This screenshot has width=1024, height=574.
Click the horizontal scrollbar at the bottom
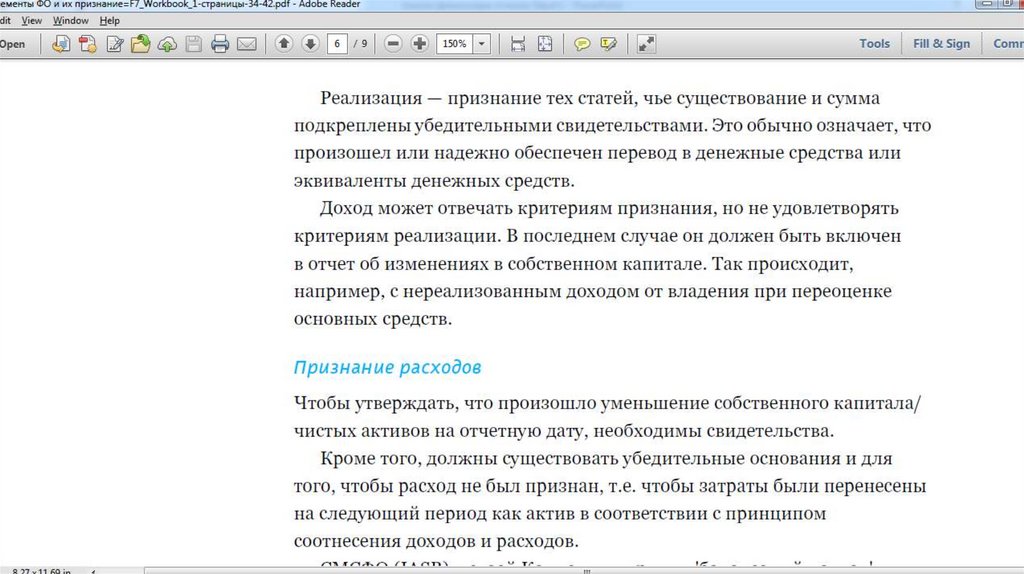pyautogui.click(x=584, y=571)
